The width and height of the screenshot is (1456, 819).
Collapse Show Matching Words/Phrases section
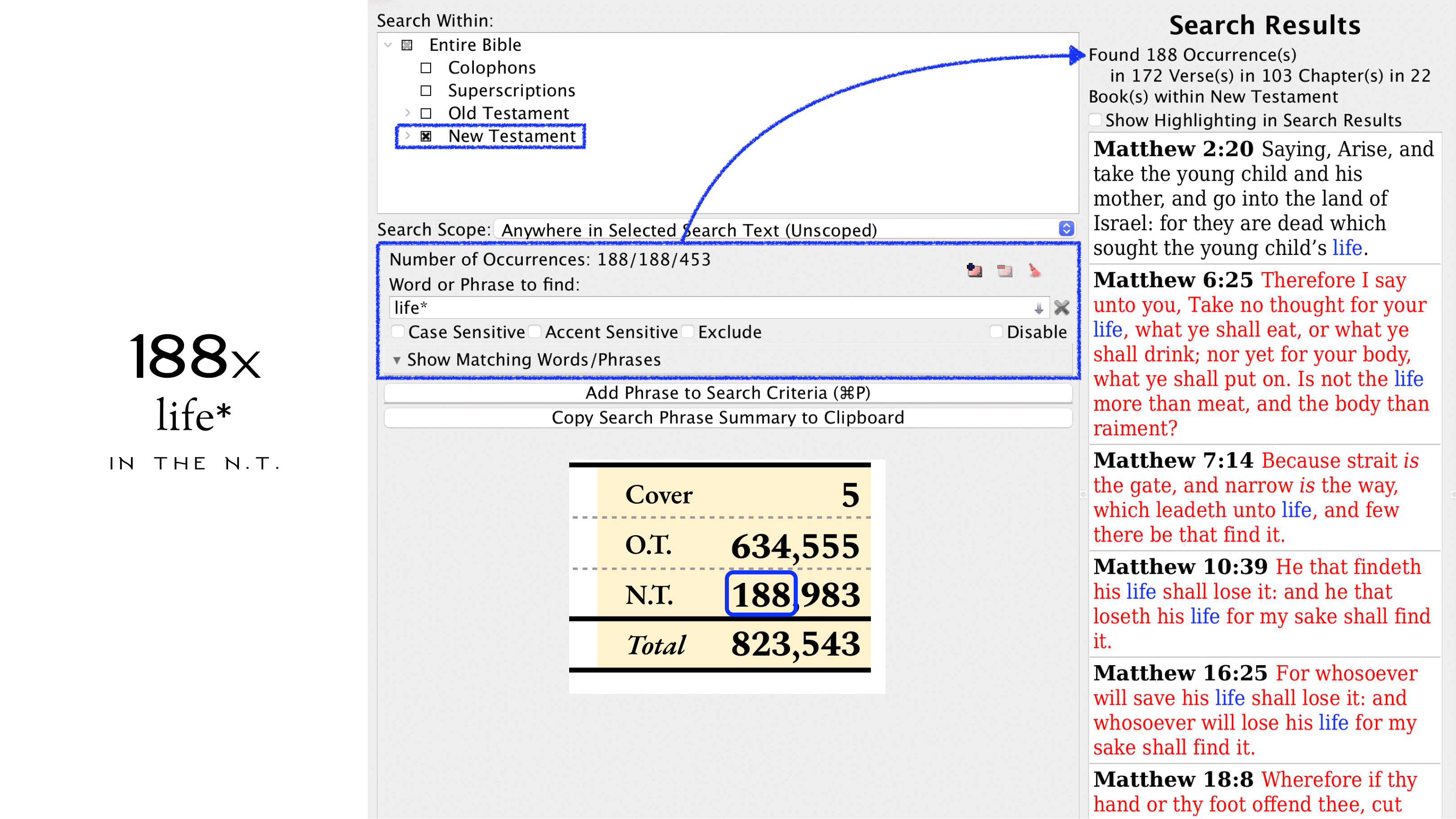[397, 360]
